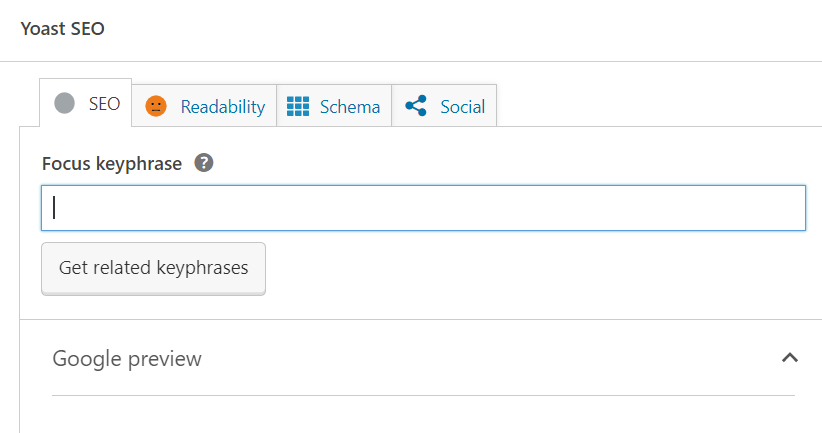Image resolution: width=822 pixels, height=433 pixels.
Task: Collapse Google preview using the chevron arrow
Action: point(789,358)
